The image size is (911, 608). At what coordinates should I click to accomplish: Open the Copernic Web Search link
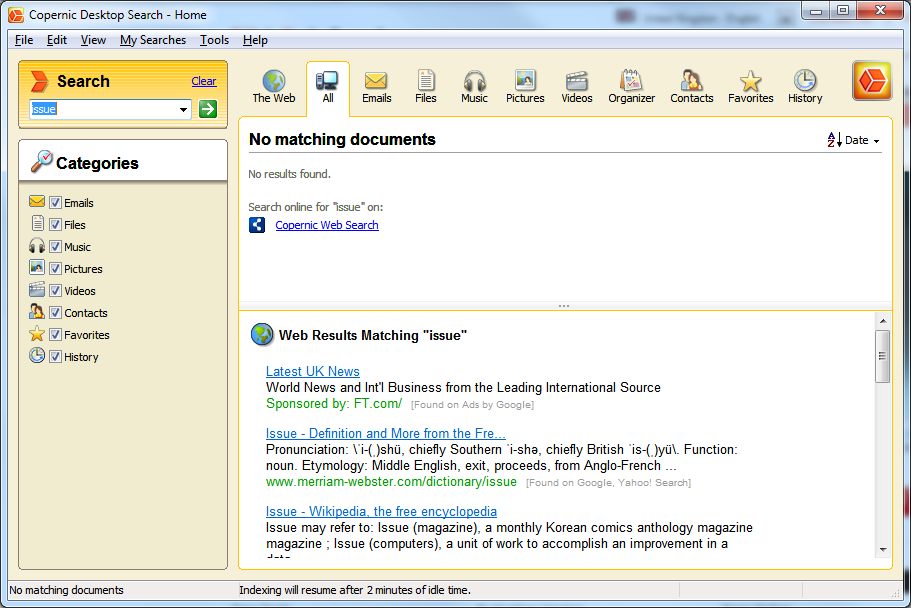tap(327, 225)
